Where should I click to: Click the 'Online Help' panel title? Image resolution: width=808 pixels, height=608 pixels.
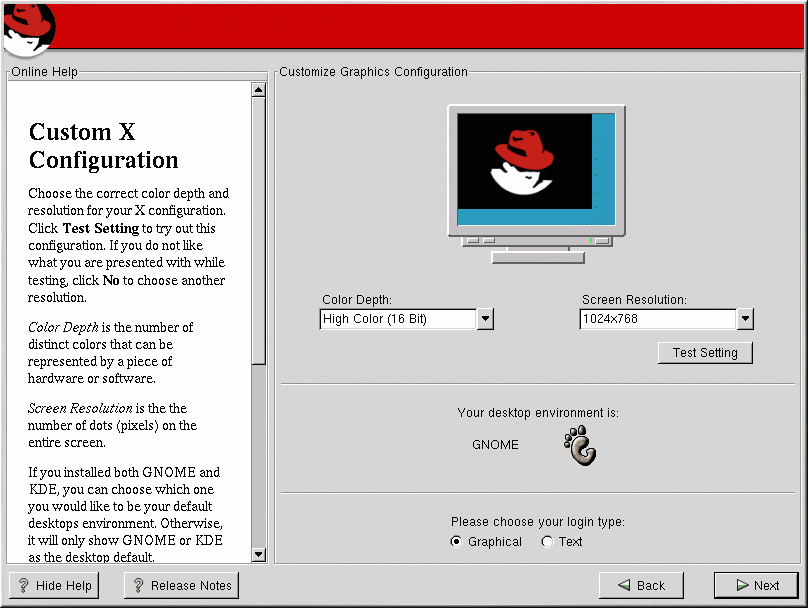(x=44, y=72)
